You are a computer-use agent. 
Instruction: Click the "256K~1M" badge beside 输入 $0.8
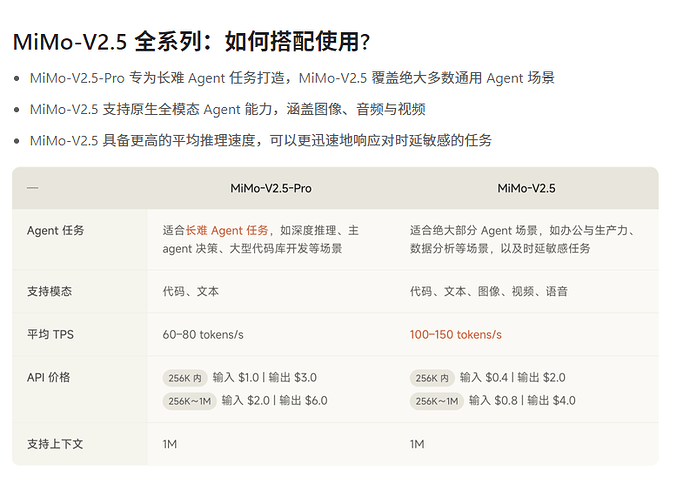(x=437, y=401)
